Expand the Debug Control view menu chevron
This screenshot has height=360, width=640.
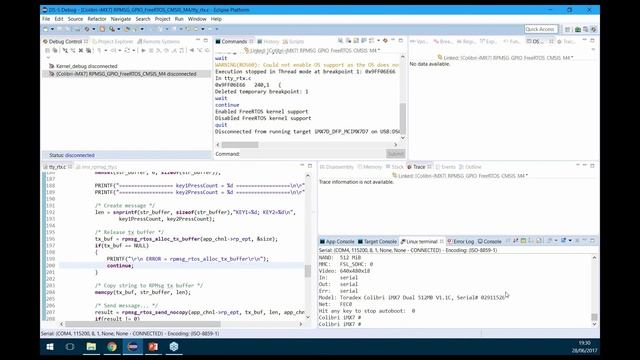click(48, 58)
